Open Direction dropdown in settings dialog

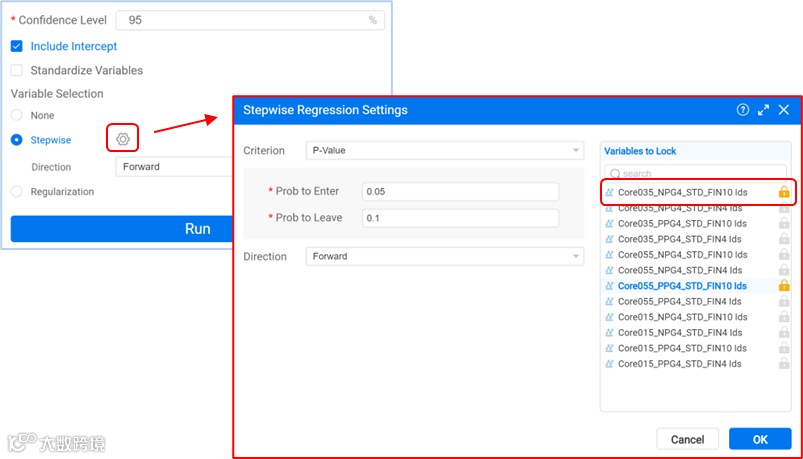tap(445, 256)
